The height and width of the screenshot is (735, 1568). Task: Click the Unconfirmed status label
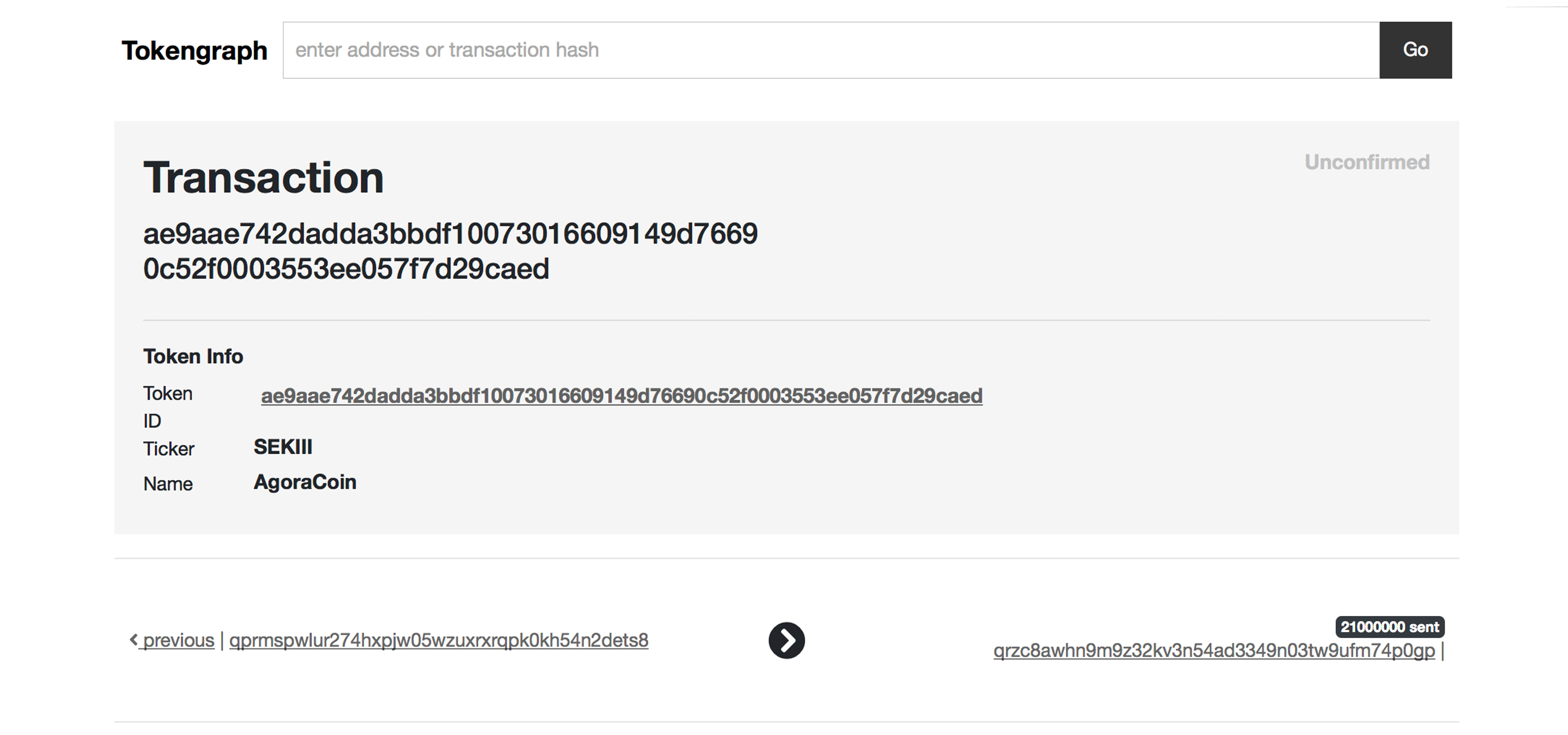(x=1367, y=163)
